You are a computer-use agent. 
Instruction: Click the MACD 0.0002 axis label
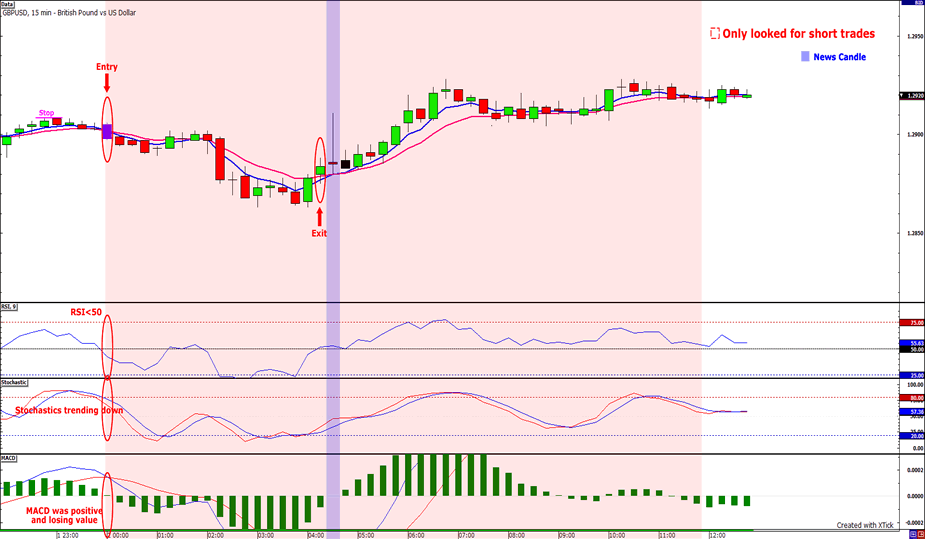pos(916,470)
